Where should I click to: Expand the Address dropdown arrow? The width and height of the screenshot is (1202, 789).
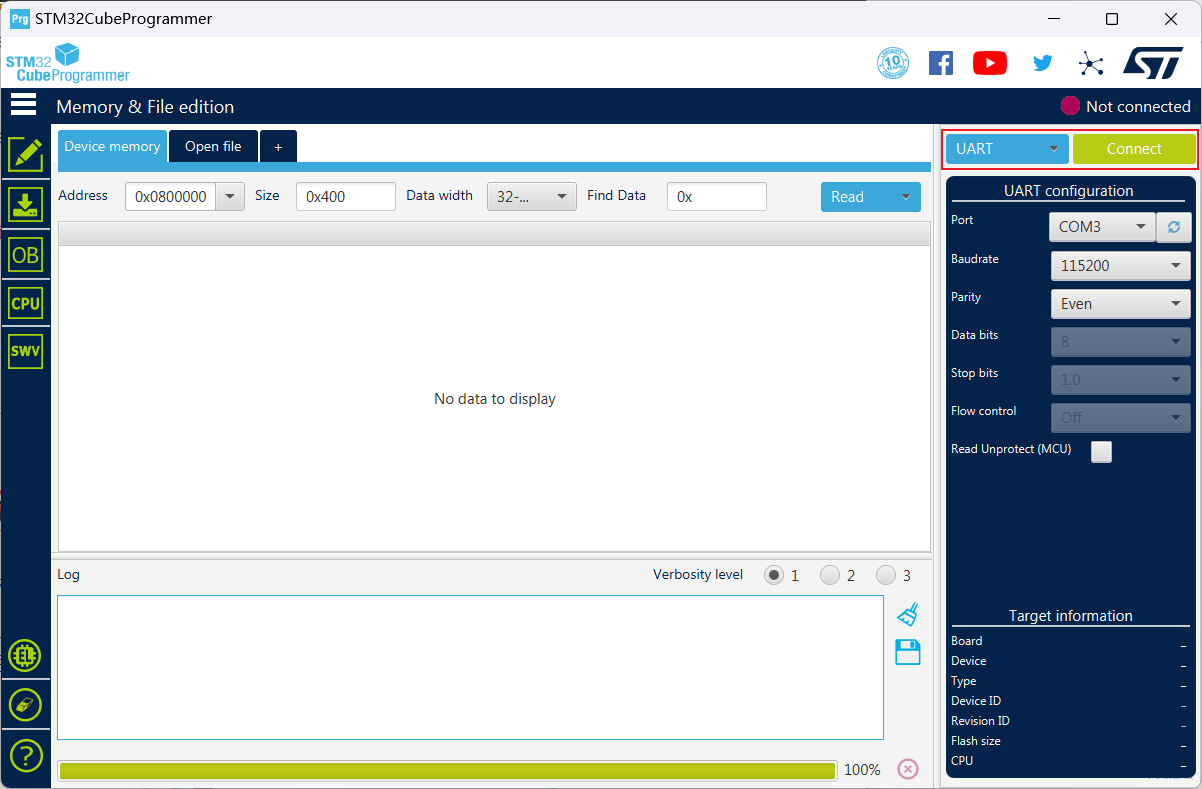click(230, 197)
